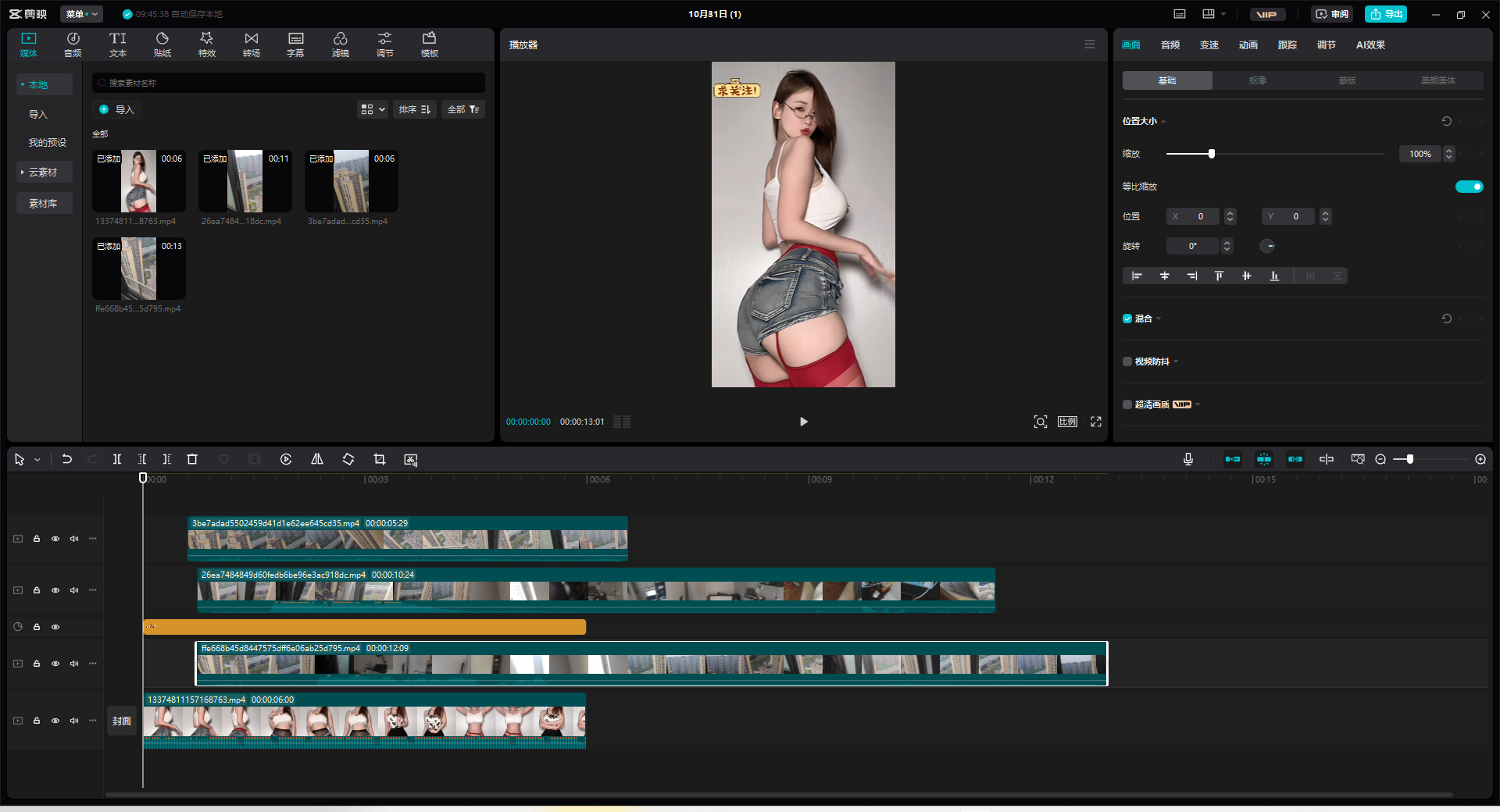Toggle main track magnet snapping icon
The width and height of the screenshot is (1500, 812).
pos(1233,459)
